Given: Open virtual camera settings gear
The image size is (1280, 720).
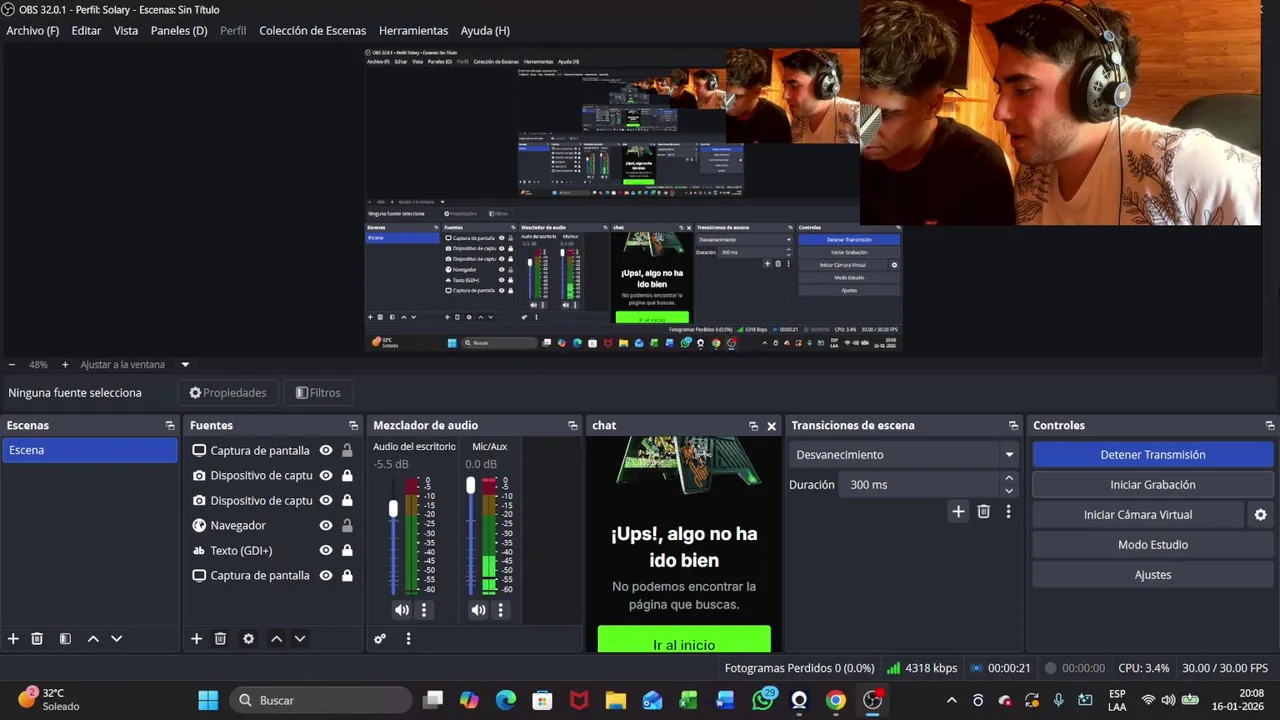Looking at the screenshot, I should pyautogui.click(x=1260, y=515).
